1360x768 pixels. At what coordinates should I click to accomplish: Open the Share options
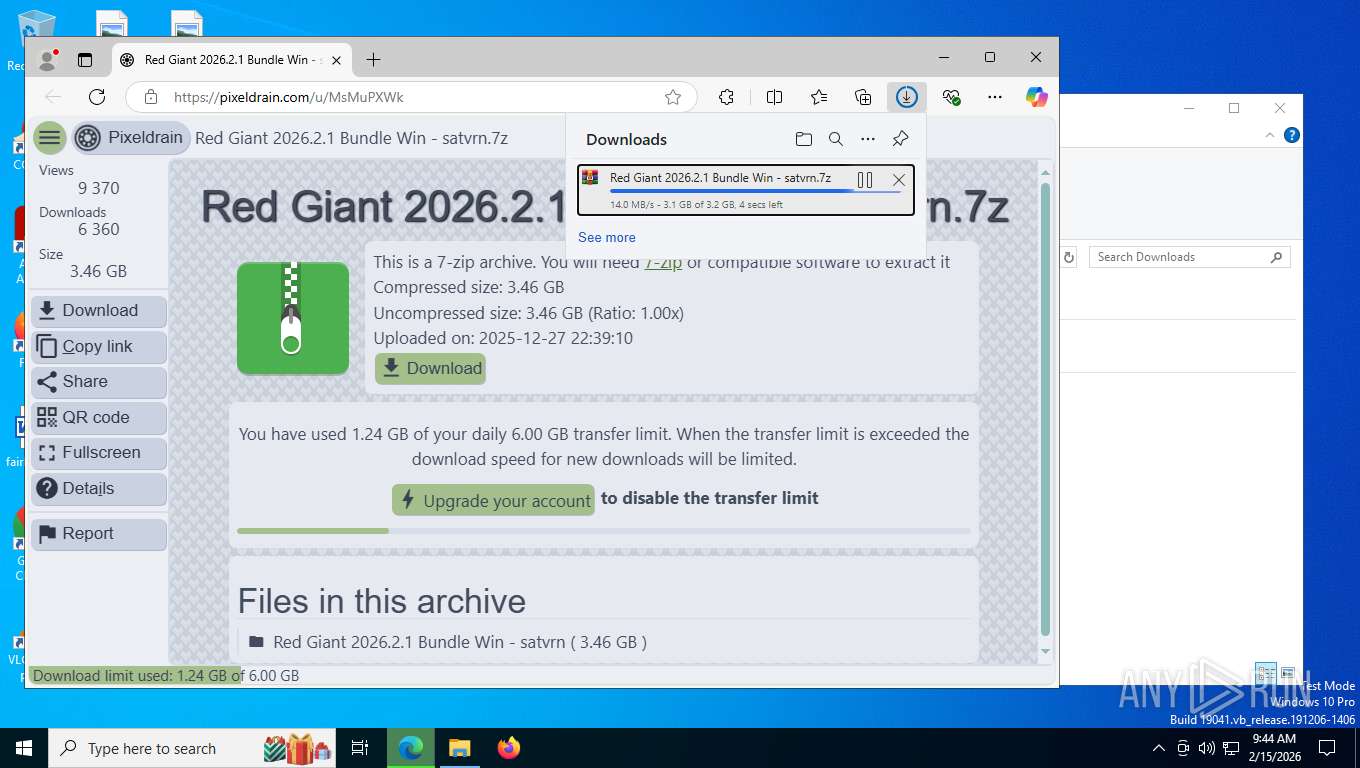pyautogui.click(x=99, y=382)
